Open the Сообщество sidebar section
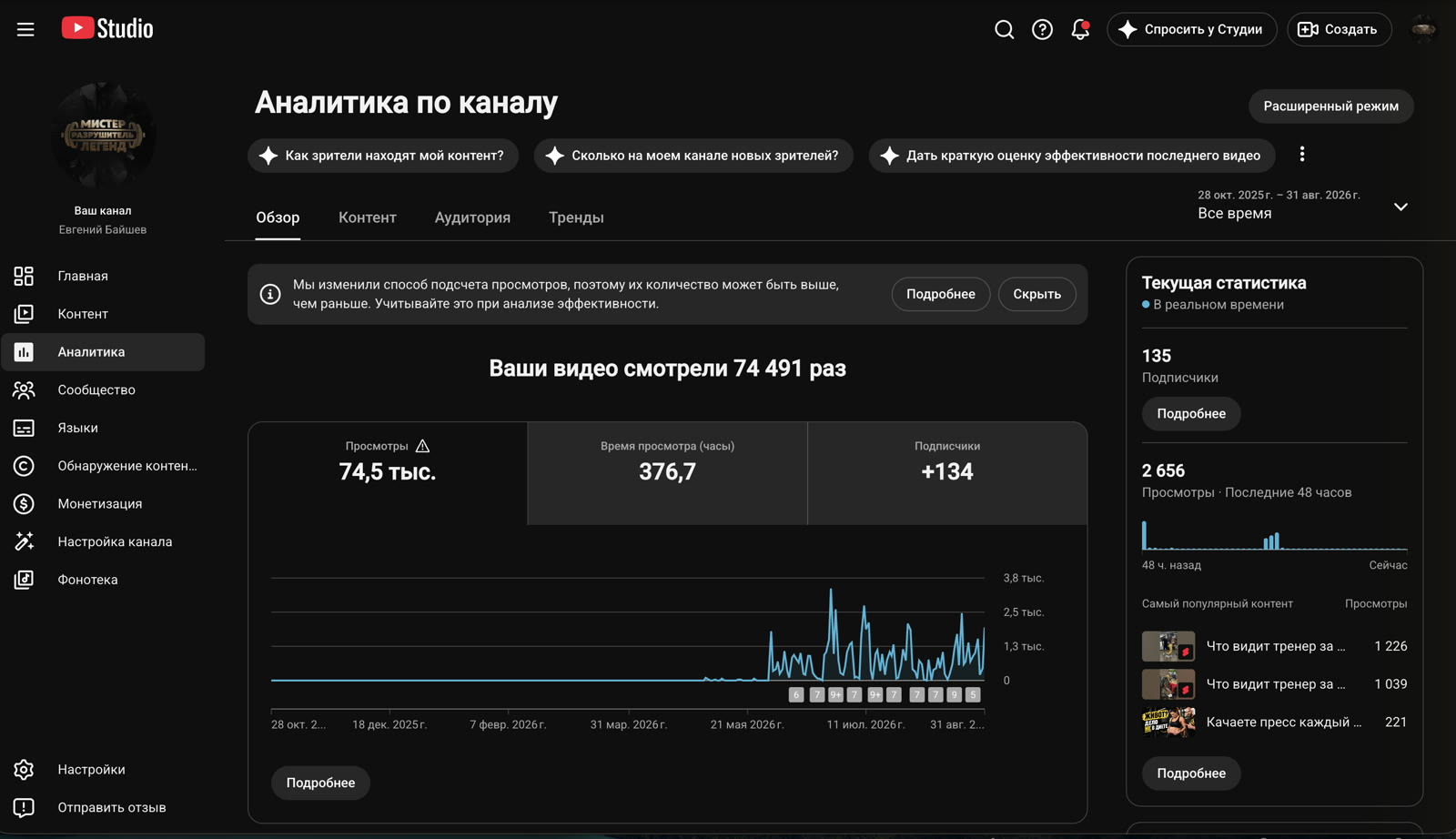This screenshot has height=839, width=1456. [103, 389]
